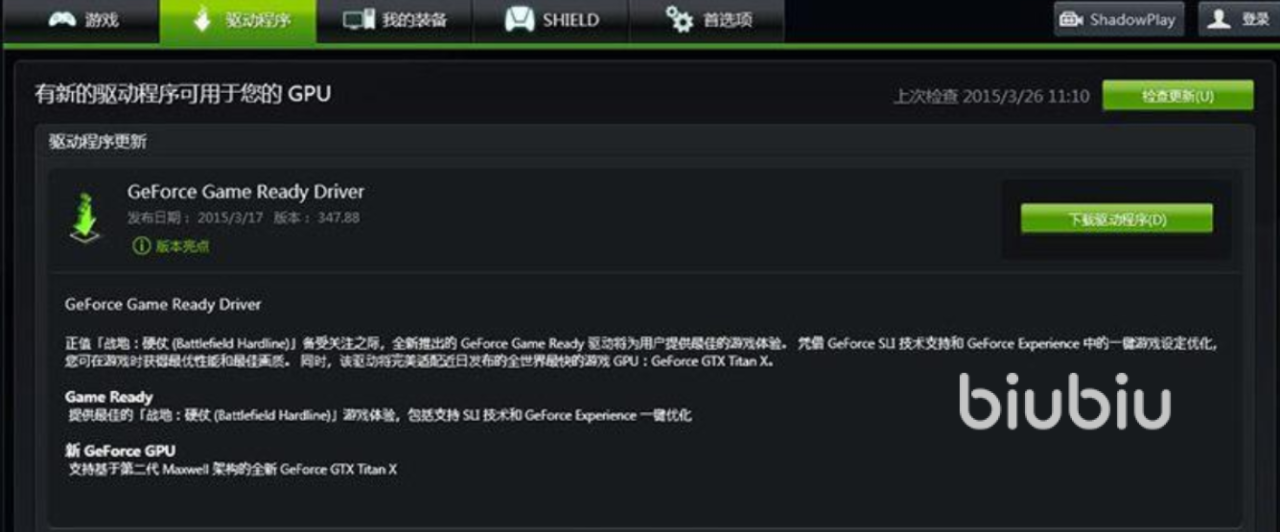Image resolution: width=1280 pixels, height=532 pixels.
Task: Click the green driver download arrow graphic
Action: coord(86,214)
